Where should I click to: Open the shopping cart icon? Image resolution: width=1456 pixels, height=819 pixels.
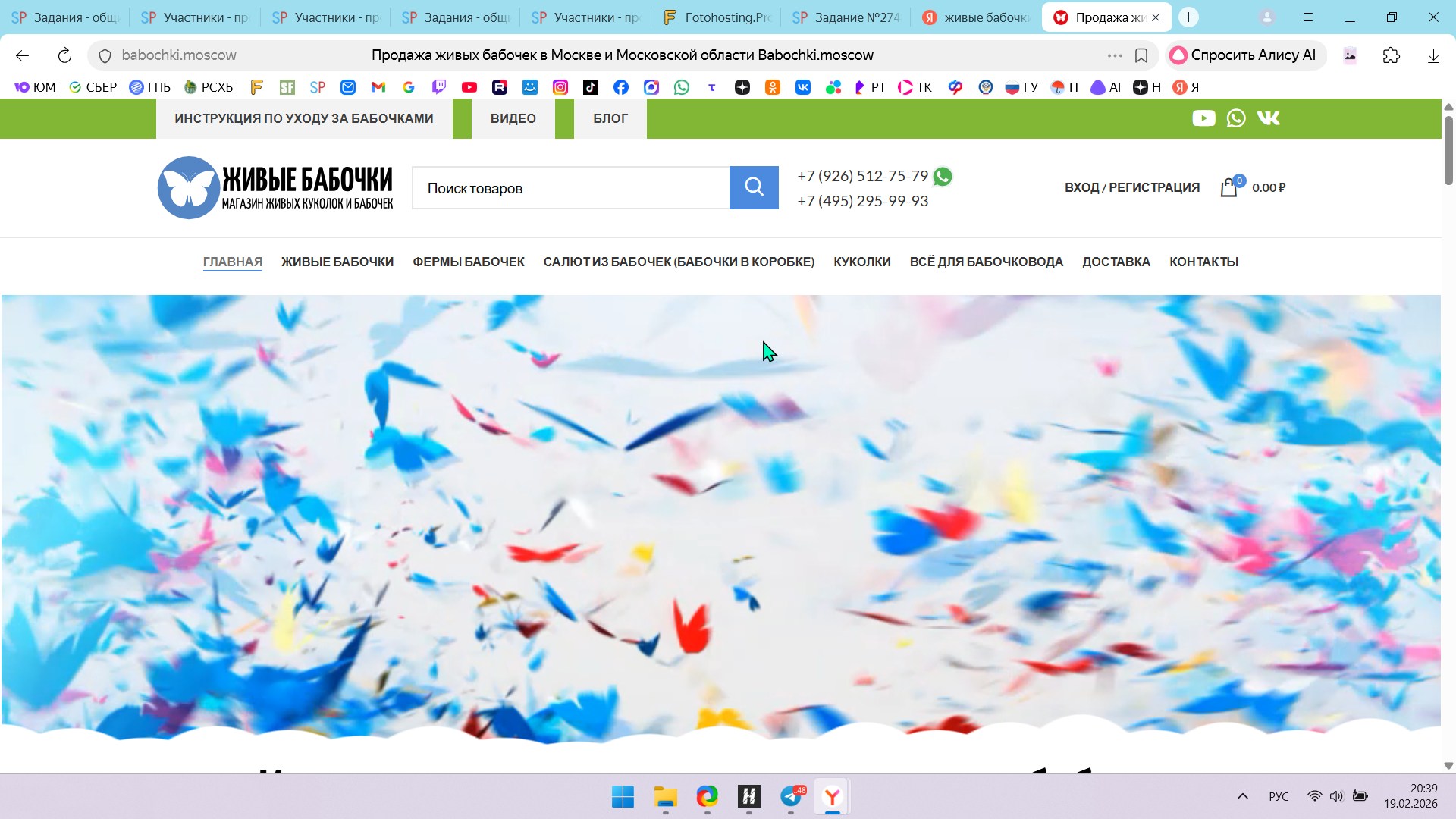click(1228, 187)
